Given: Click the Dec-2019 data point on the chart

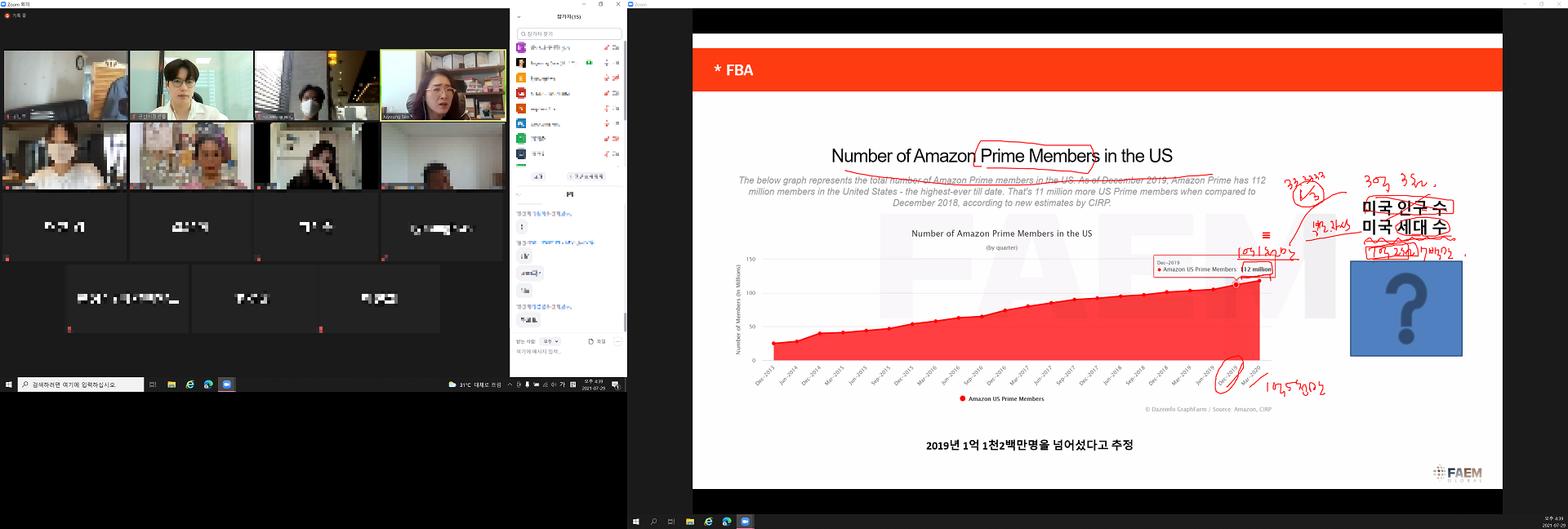Looking at the screenshot, I should [x=1236, y=285].
